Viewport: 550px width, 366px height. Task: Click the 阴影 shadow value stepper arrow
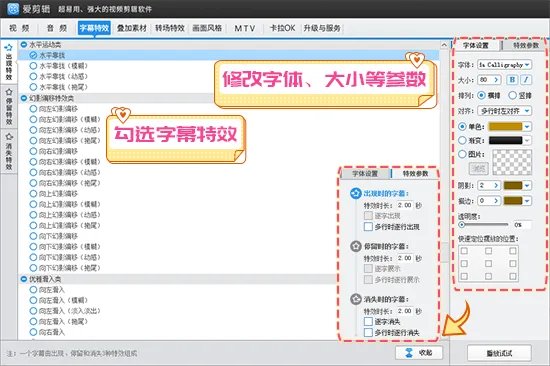pos(496,185)
